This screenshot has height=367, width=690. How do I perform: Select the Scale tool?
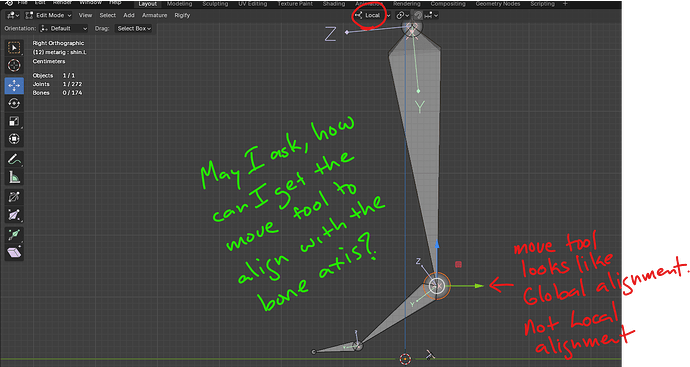14,121
